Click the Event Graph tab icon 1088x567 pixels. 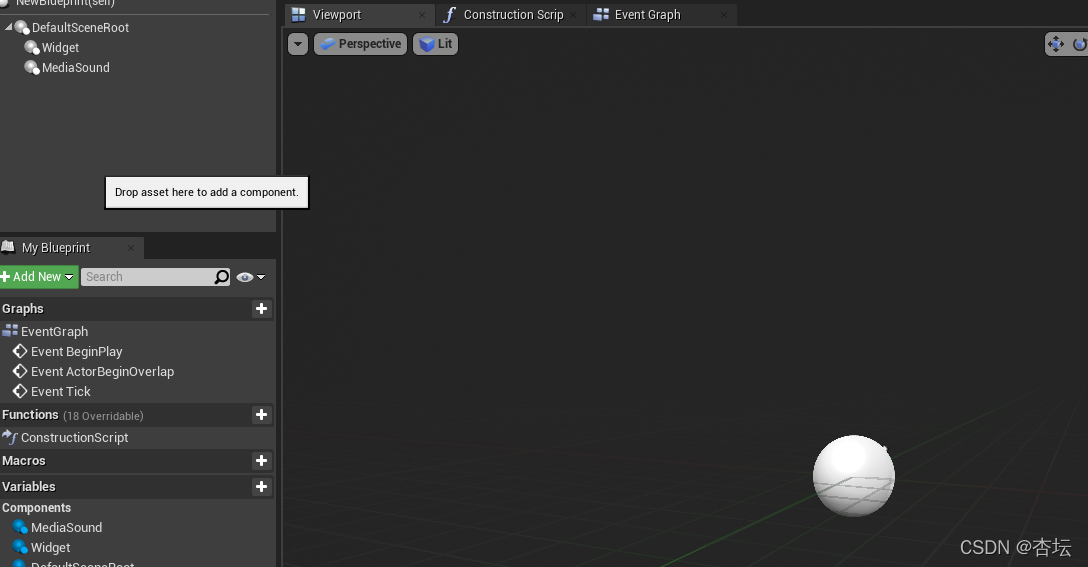point(601,15)
